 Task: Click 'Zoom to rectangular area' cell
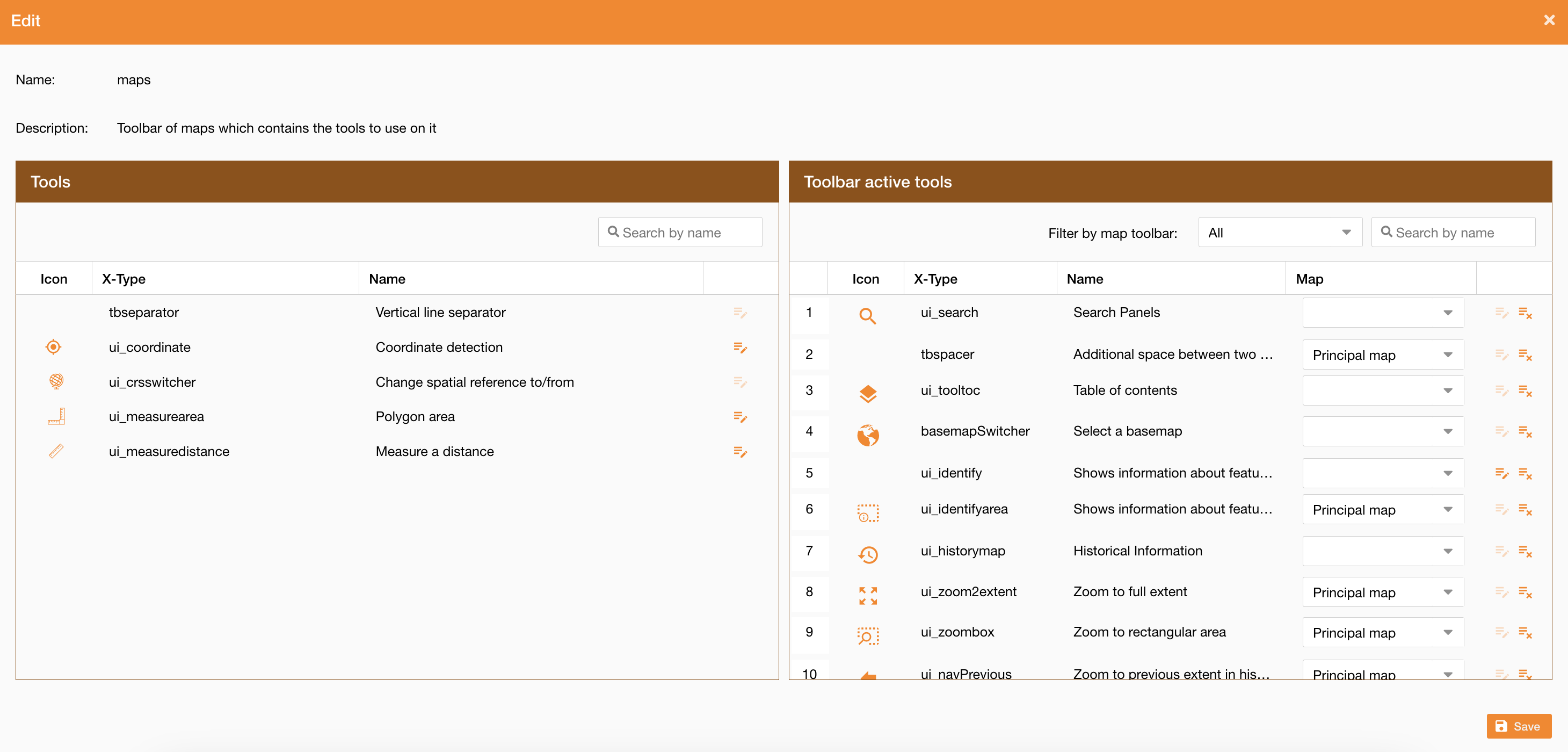pyautogui.click(x=1149, y=632)
